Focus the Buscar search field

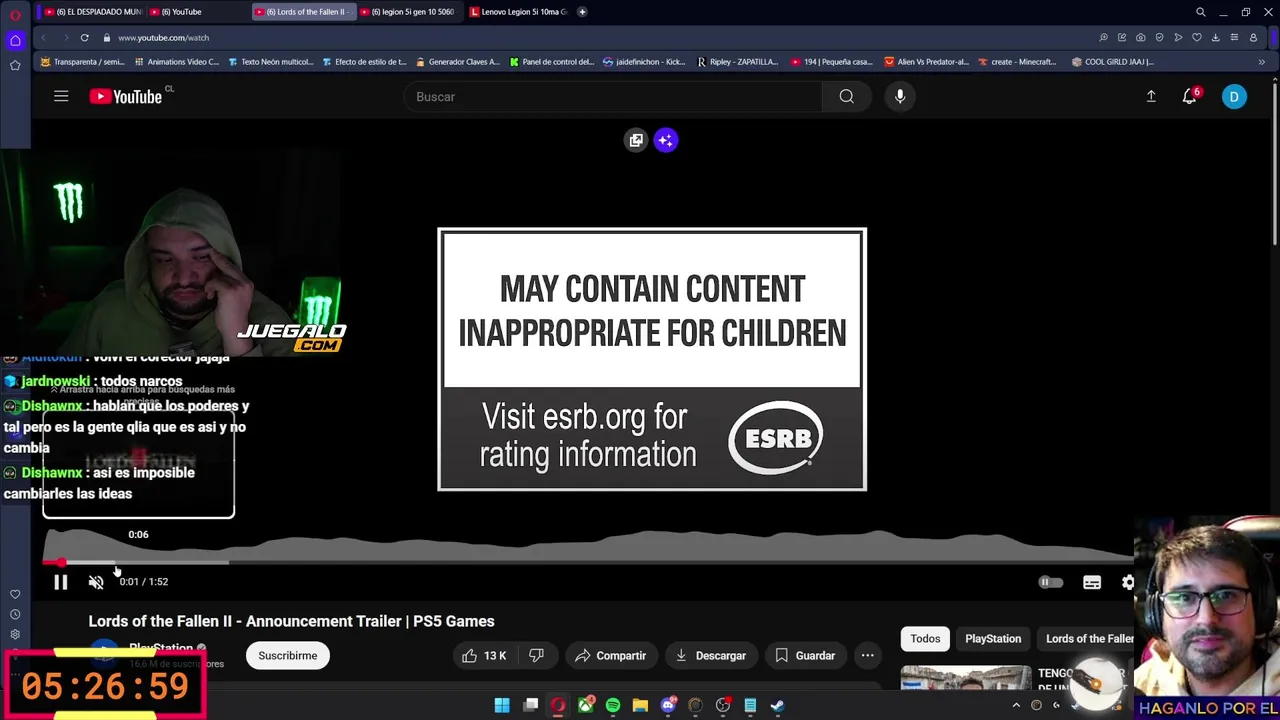(612, 97)
